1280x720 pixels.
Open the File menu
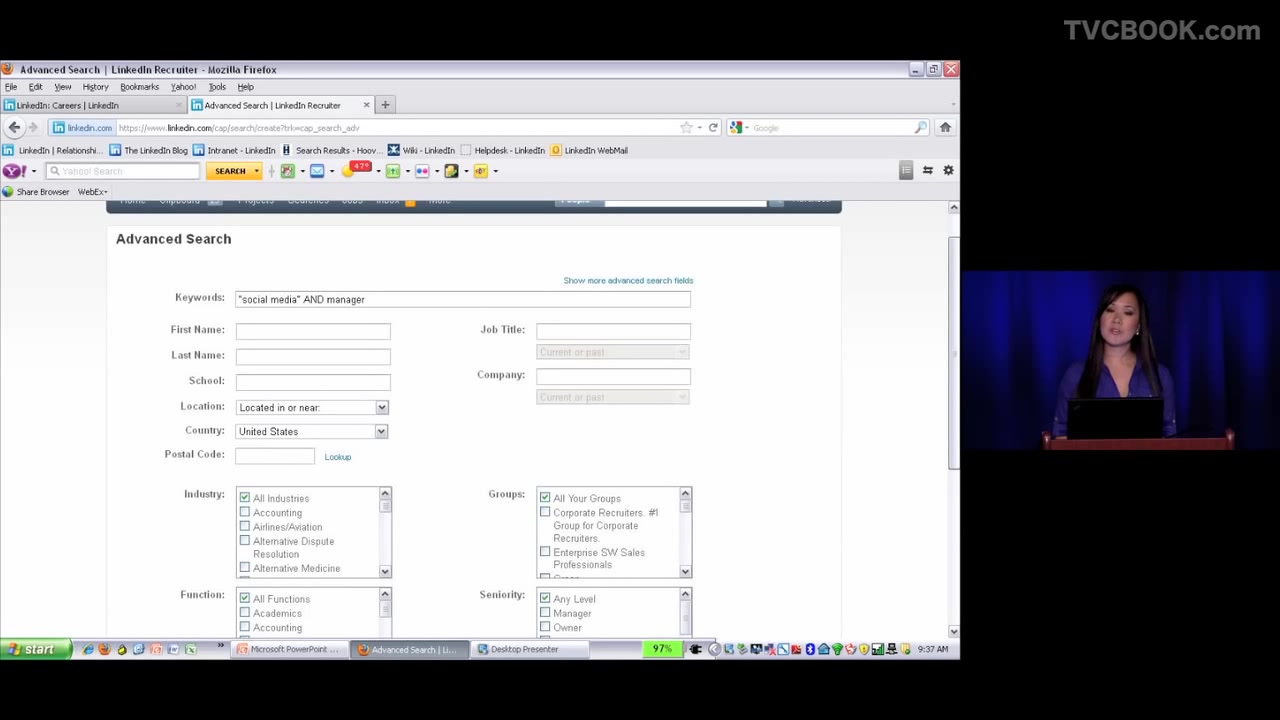click(11, 87)
